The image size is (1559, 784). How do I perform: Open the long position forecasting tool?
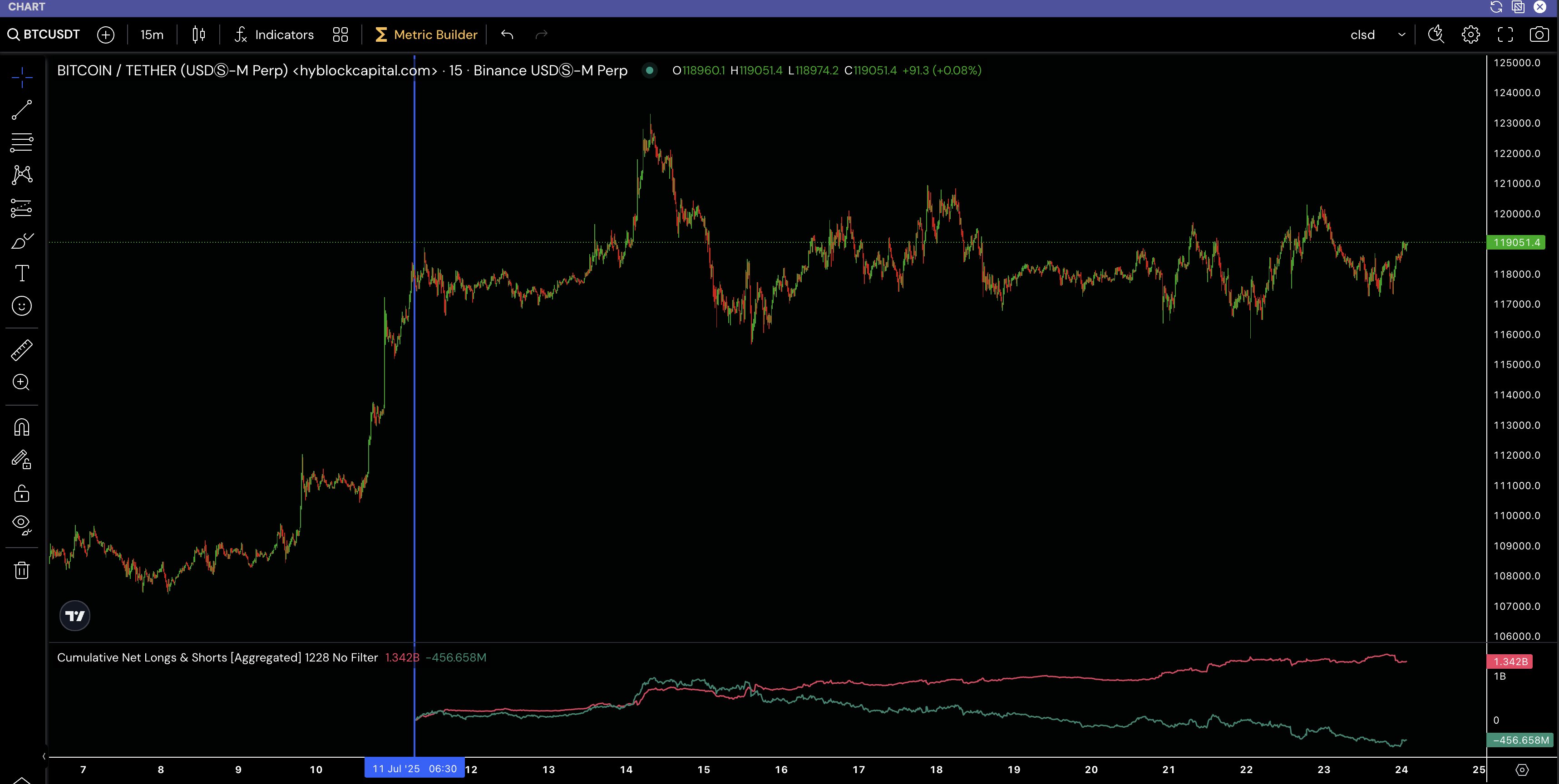(22, 208)
